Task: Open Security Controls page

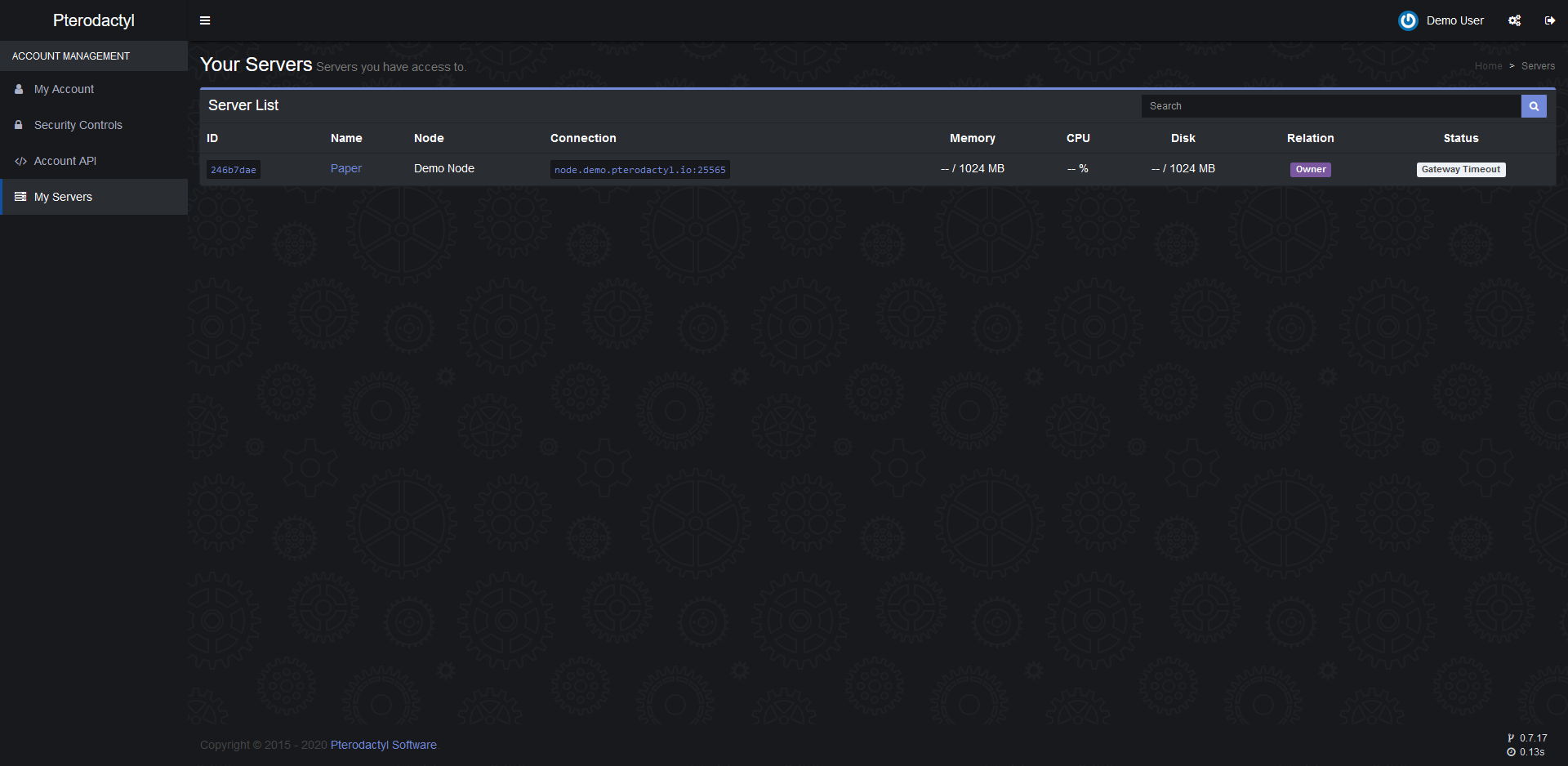Action: [94, 125]
